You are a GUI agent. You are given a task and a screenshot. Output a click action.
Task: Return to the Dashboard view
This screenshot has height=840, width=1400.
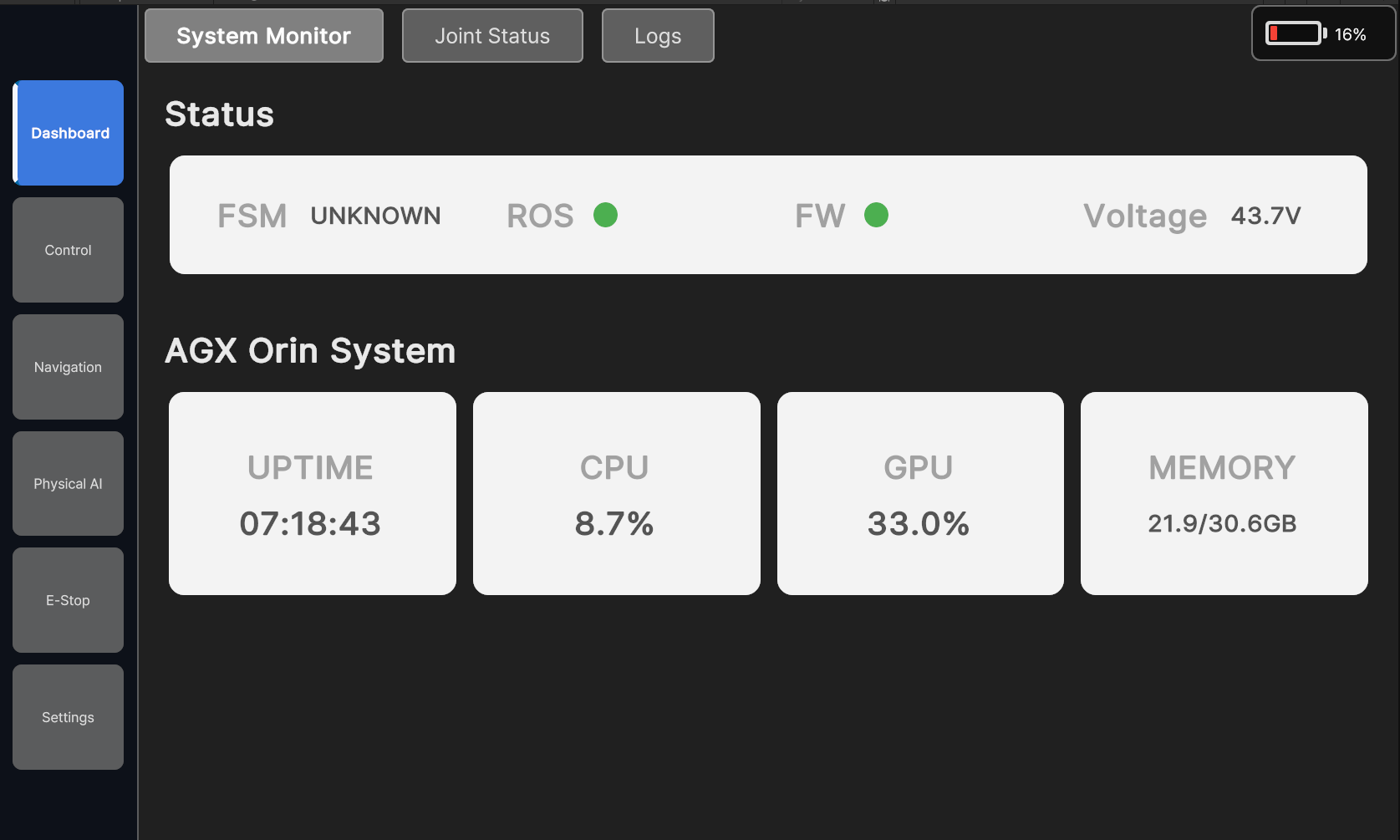tap(68, 132)
